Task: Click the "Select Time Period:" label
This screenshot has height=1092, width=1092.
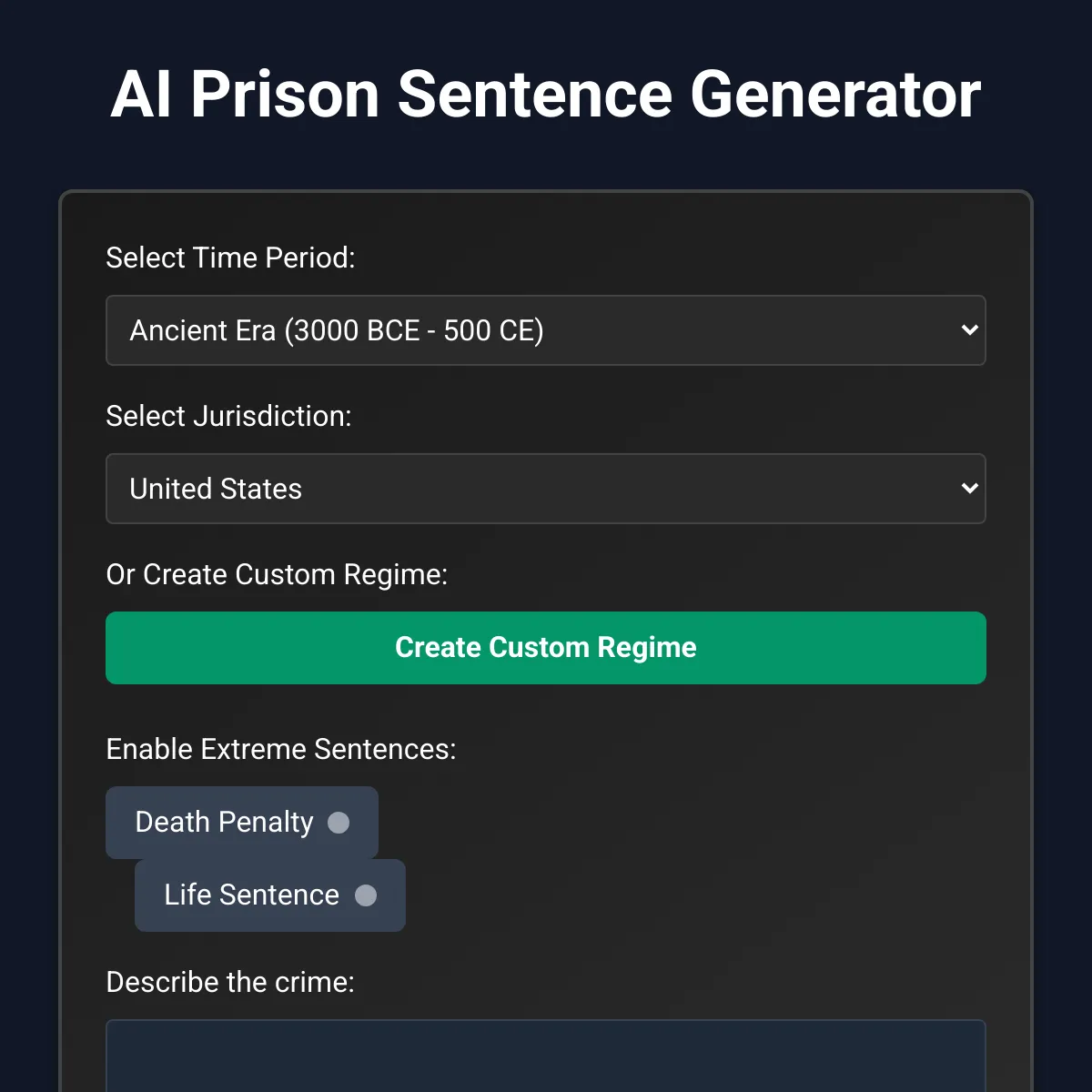Action: tap(230, 258)
